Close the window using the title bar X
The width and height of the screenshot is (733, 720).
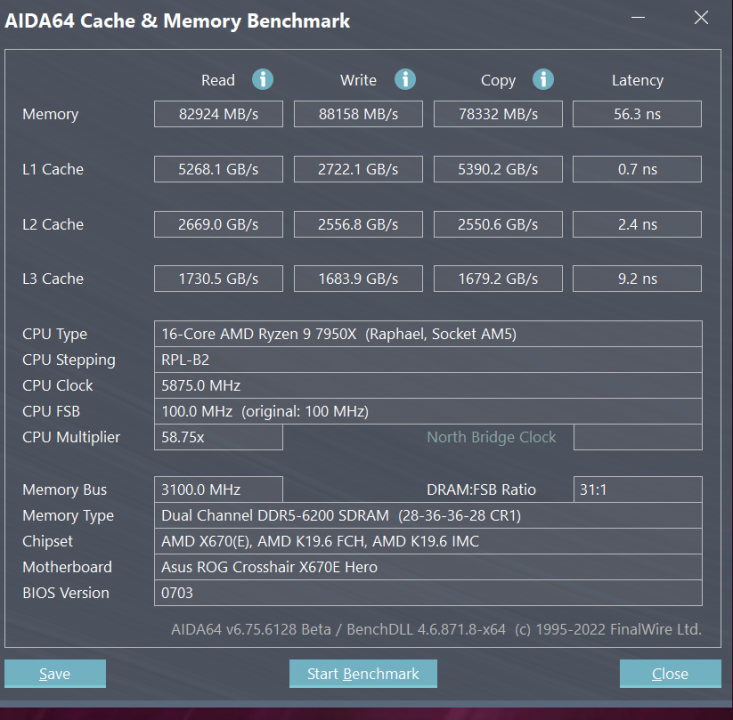tap(701, 18)
